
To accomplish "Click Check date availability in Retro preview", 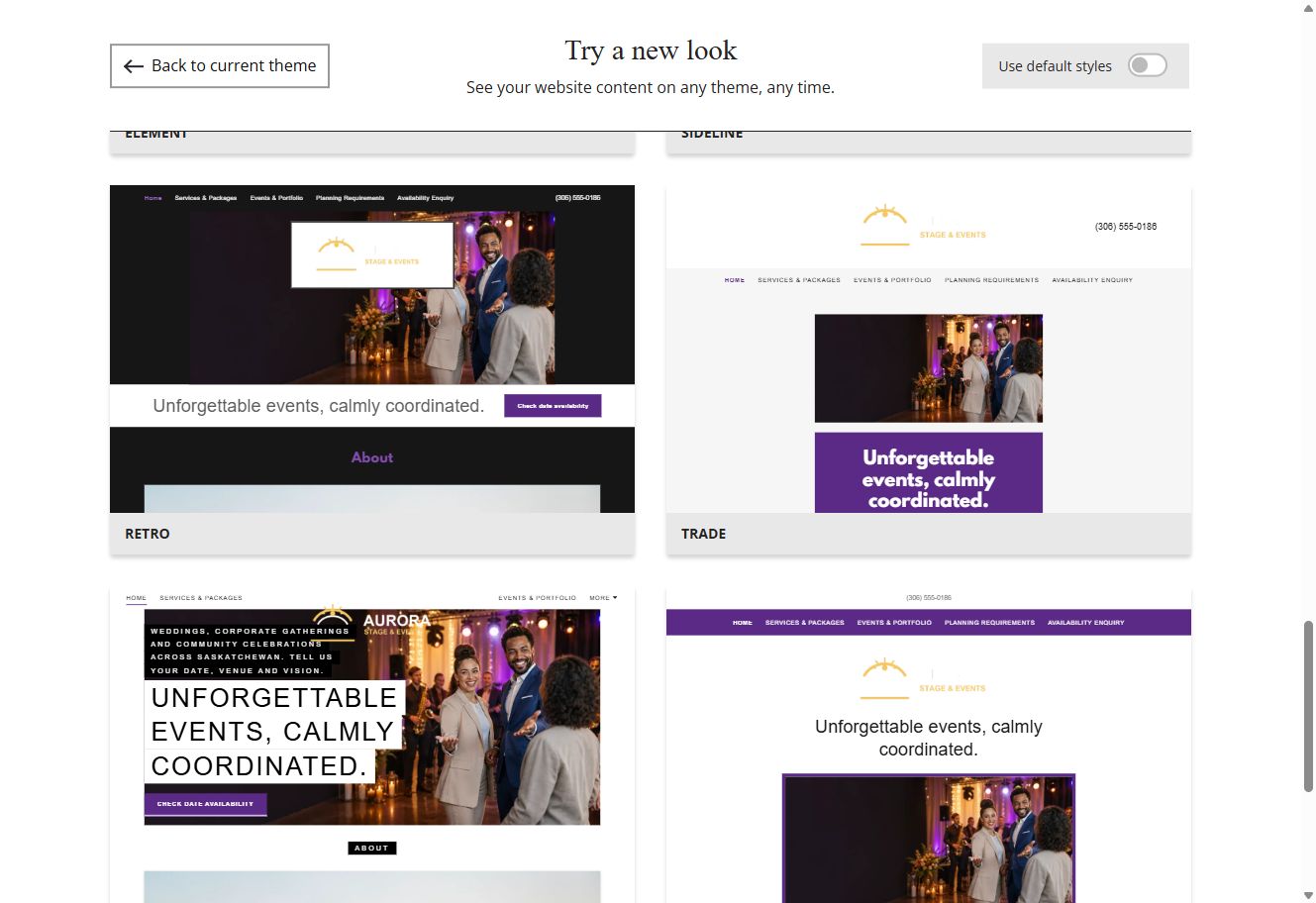I will 553,406.
